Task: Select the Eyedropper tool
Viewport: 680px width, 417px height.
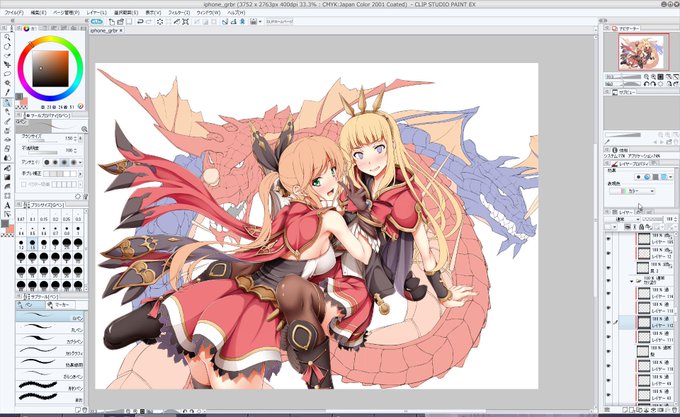Action: point(7,92)
